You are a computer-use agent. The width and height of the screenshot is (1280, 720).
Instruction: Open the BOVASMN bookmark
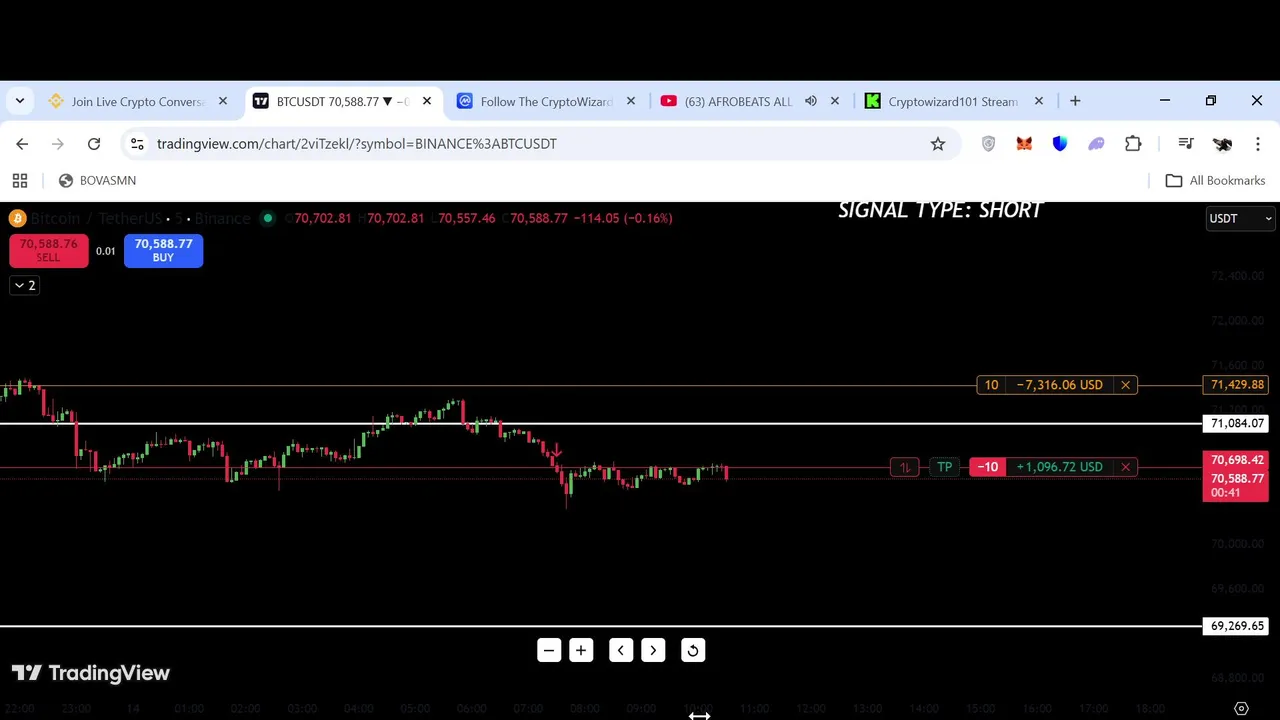[x=97, y=181]
